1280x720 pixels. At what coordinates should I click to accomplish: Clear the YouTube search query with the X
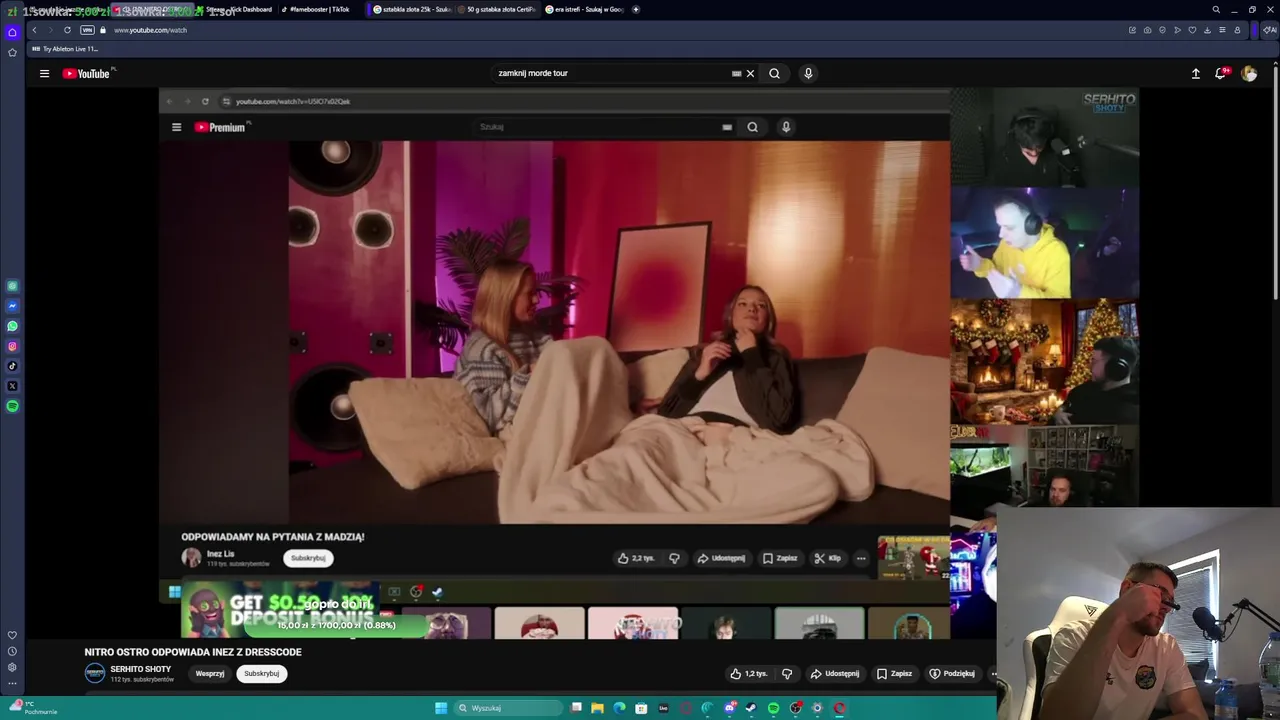click(x=750, y=73)
